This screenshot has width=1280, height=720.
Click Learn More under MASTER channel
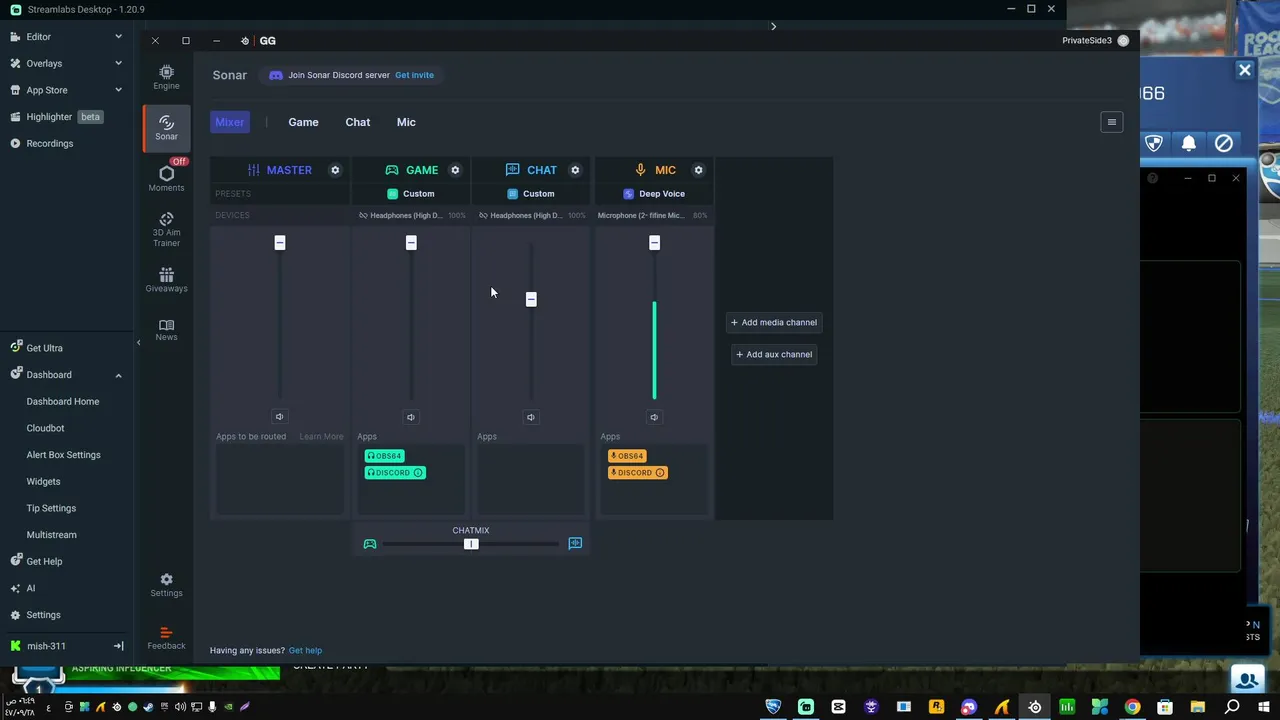click(x=321, y=436)
